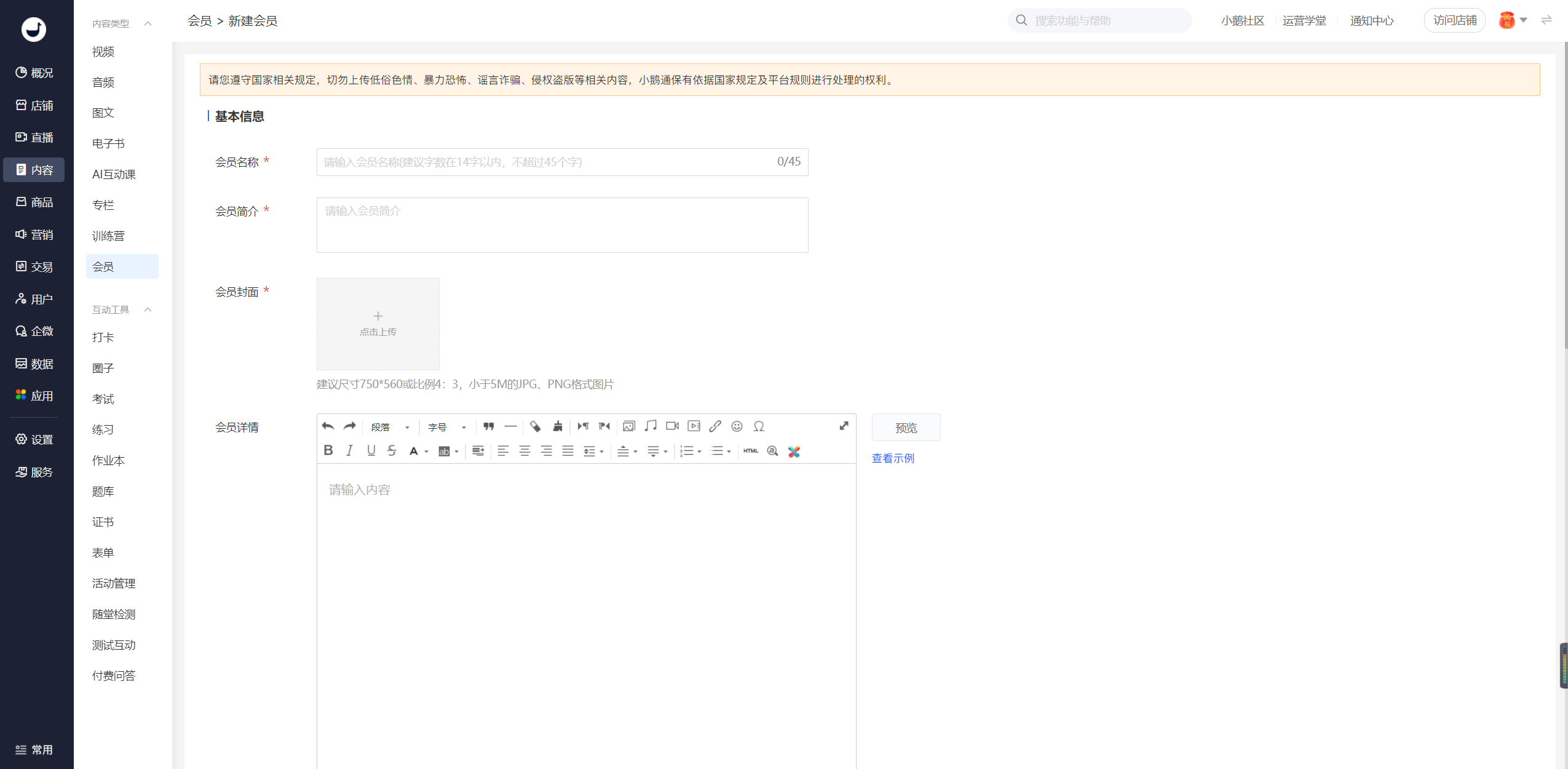Toggle underline formatting

(x=371, y=451)
